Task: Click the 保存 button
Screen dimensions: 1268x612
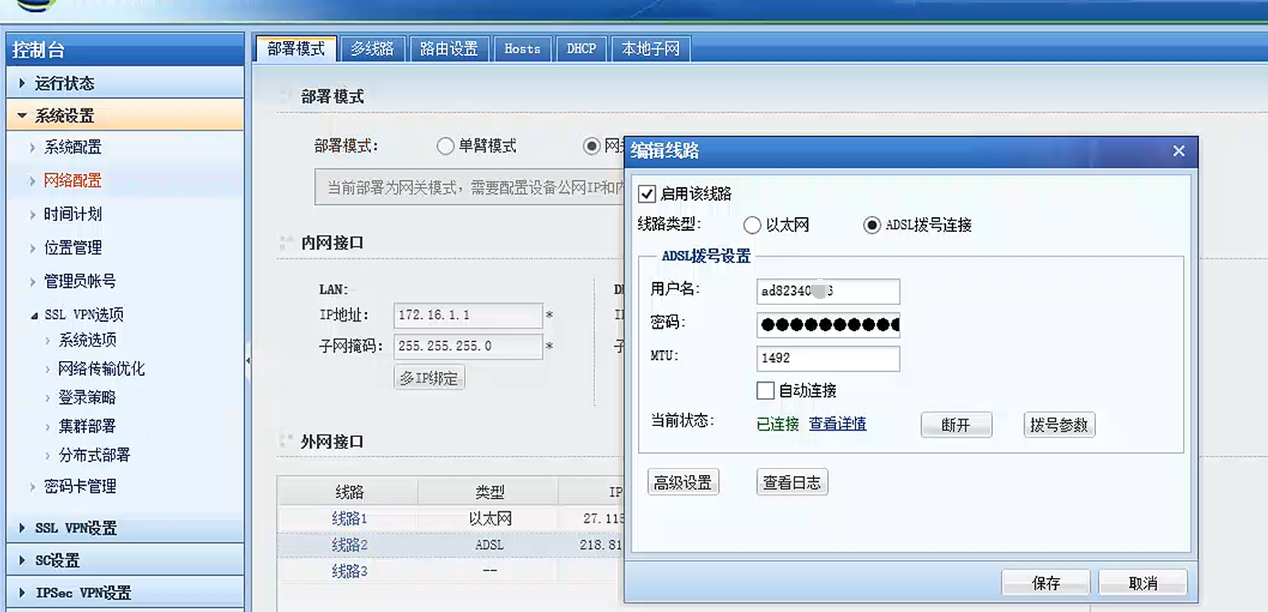Action: [x=1045, y=583]
